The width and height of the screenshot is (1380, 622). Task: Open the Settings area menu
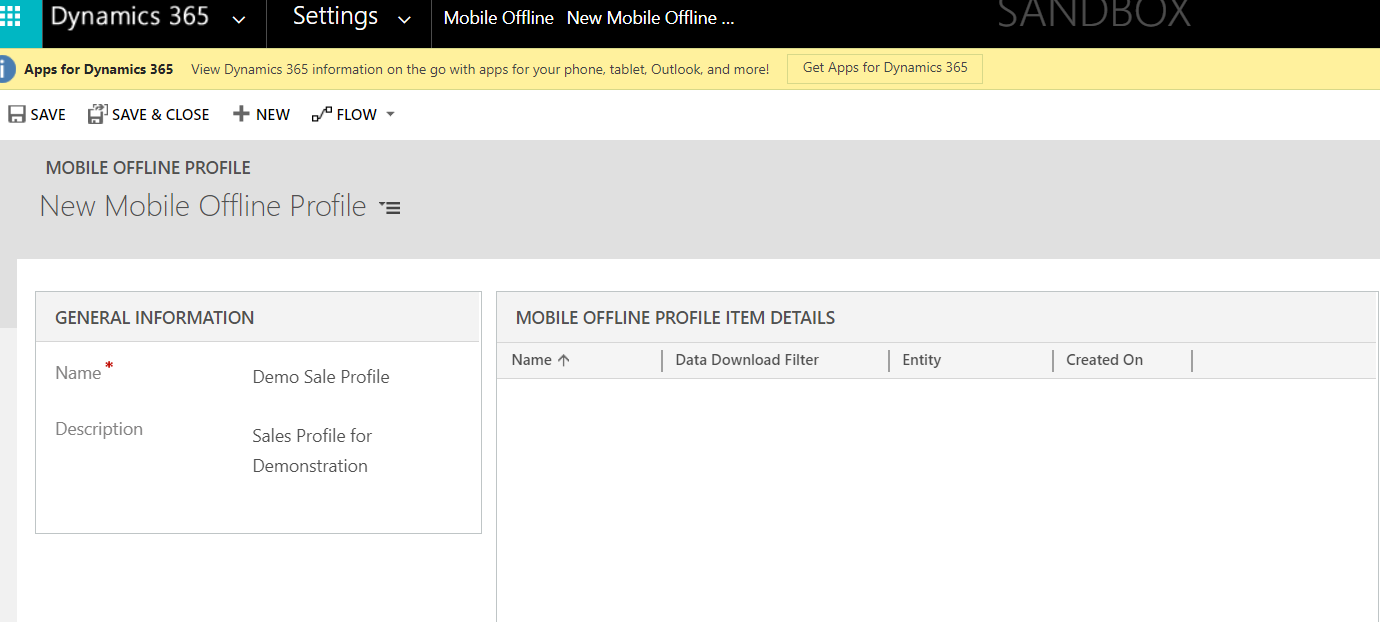(x=335, y=17)
